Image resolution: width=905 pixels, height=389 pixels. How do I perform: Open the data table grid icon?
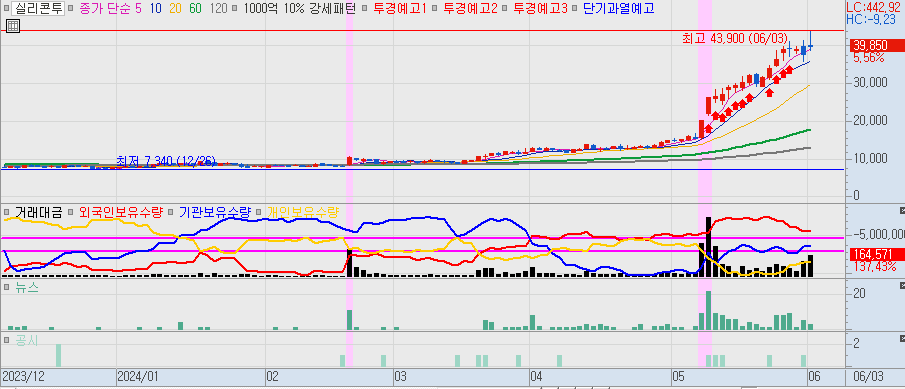click(x=13, y=26)
